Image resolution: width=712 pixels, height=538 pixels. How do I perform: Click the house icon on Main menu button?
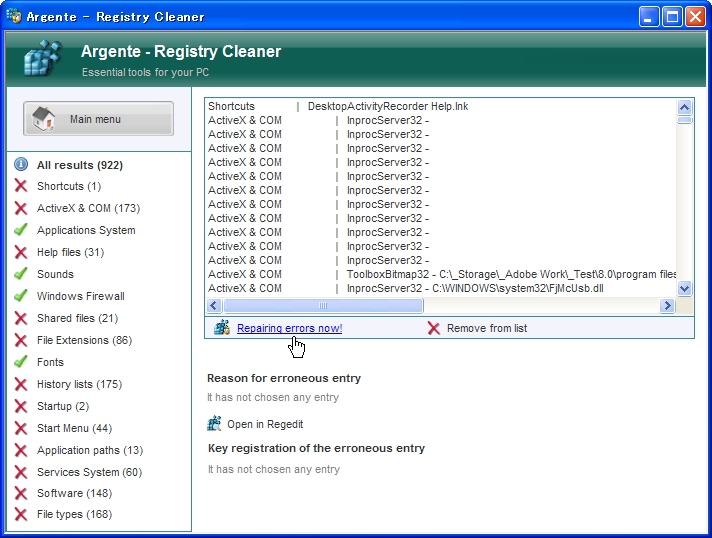(x=44, y=119)
